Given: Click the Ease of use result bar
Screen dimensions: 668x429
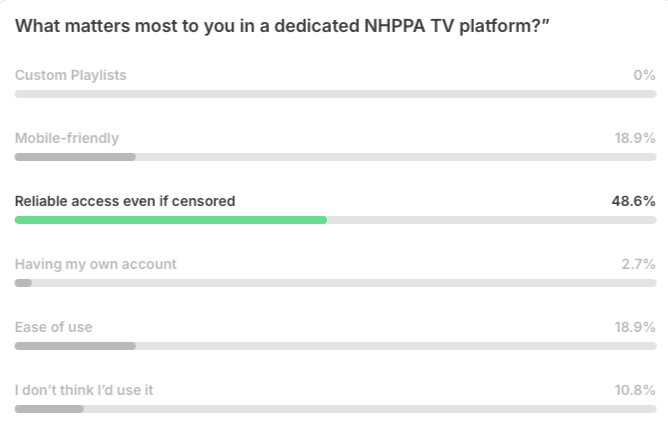Looking at the screenshot, I should point(75,346).
